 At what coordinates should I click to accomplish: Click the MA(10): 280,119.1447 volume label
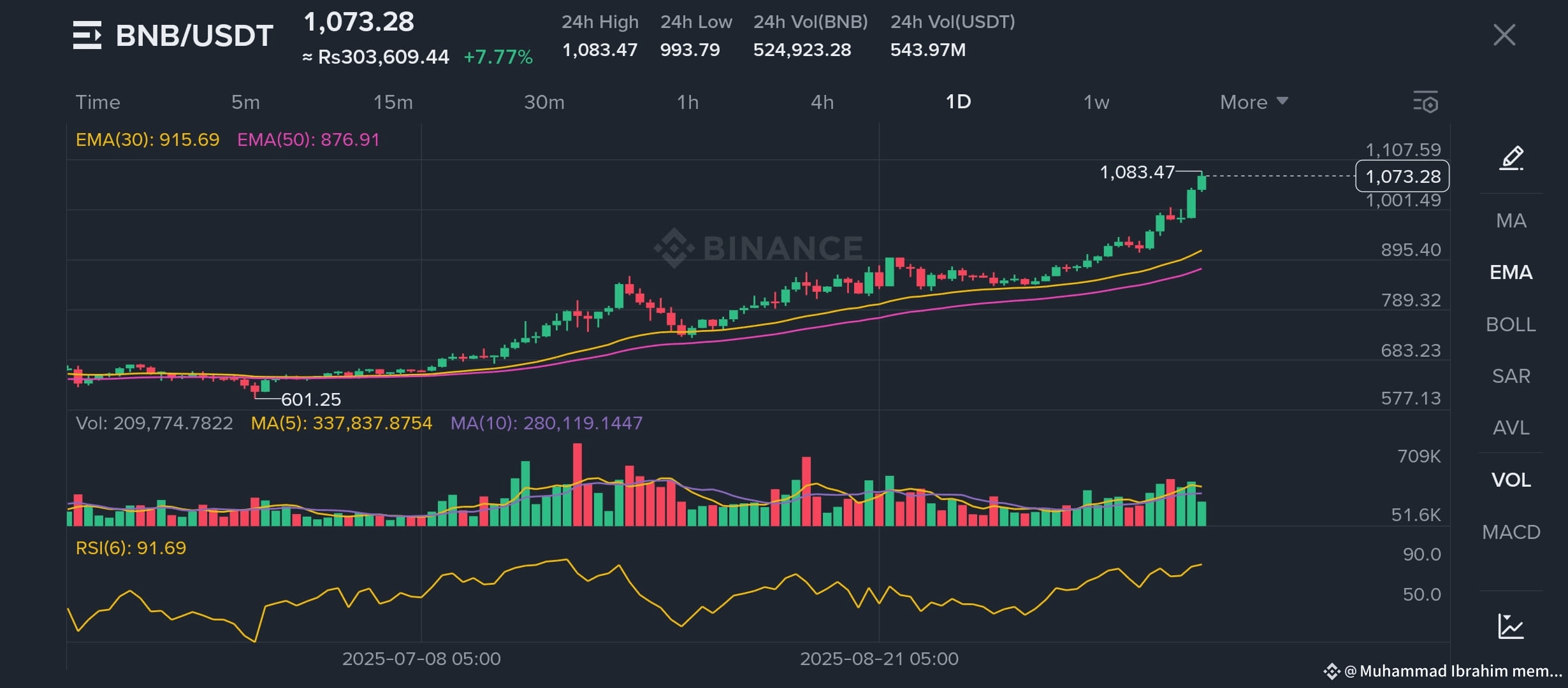pos(546,423)
